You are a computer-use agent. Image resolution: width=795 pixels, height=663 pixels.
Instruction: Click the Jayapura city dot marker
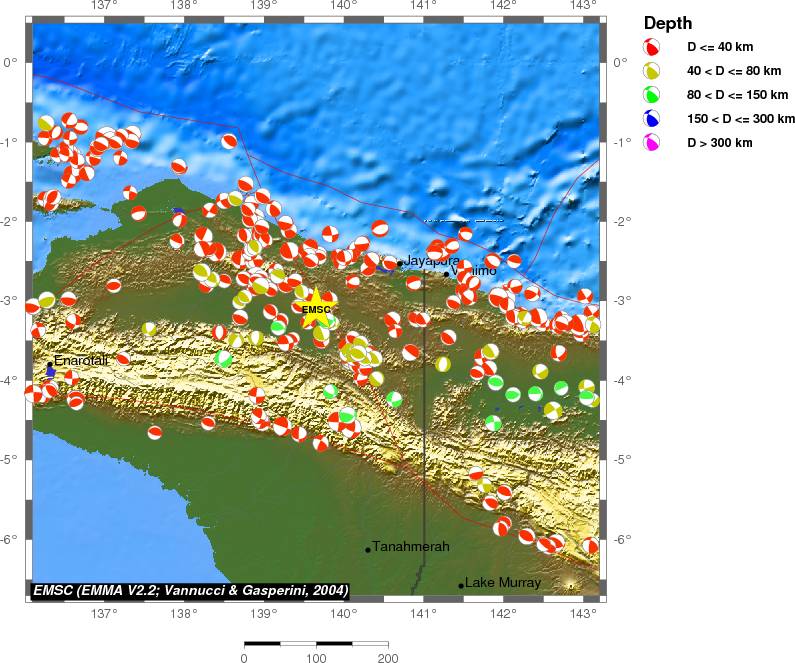click(x=399, y=264)
